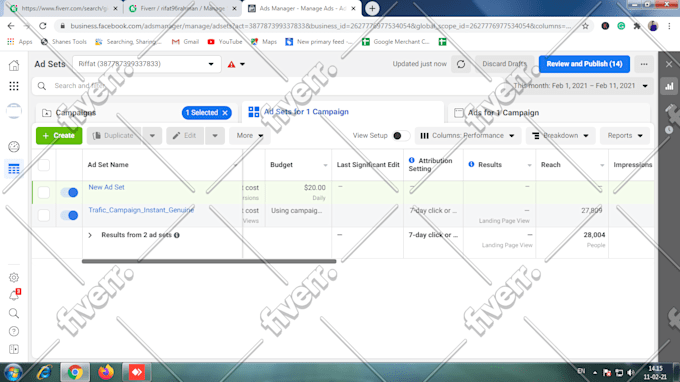Screen dimensions: 680x382
Task: Switch to Ads for 1 Campaign tab
Action: [x=549, y=113]
